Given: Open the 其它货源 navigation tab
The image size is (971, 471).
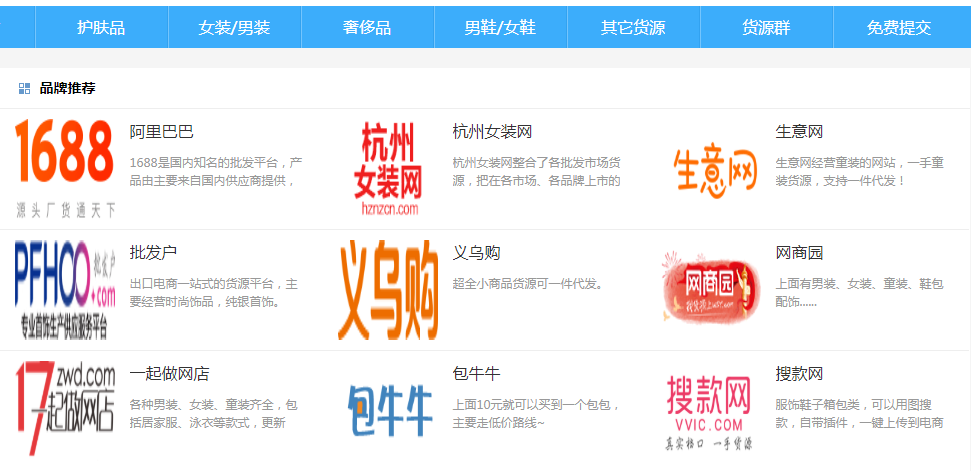Looking at the screenshot, I should click(x=634, y=27).
